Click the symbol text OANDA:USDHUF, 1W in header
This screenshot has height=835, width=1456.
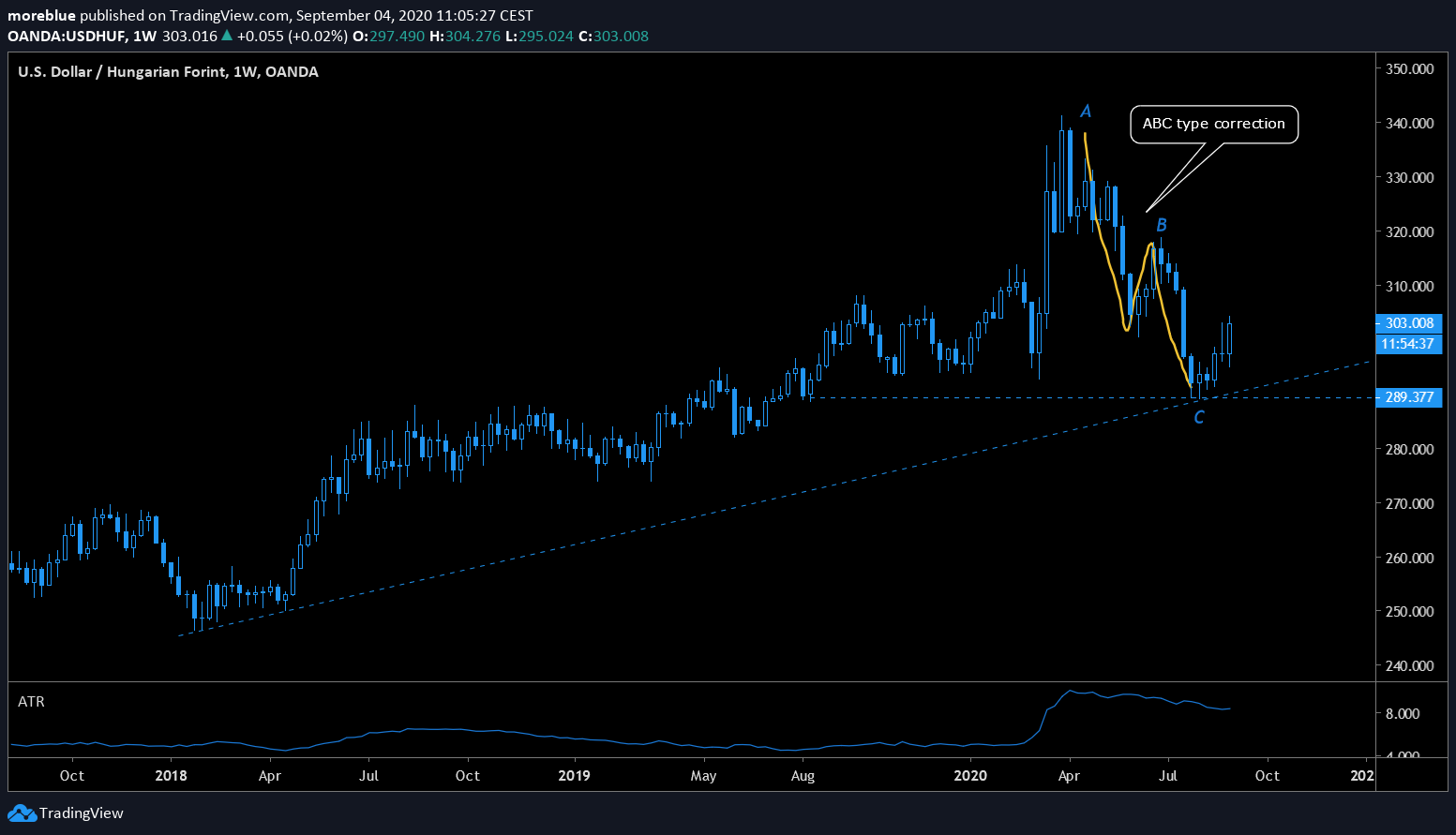(82, 37)
